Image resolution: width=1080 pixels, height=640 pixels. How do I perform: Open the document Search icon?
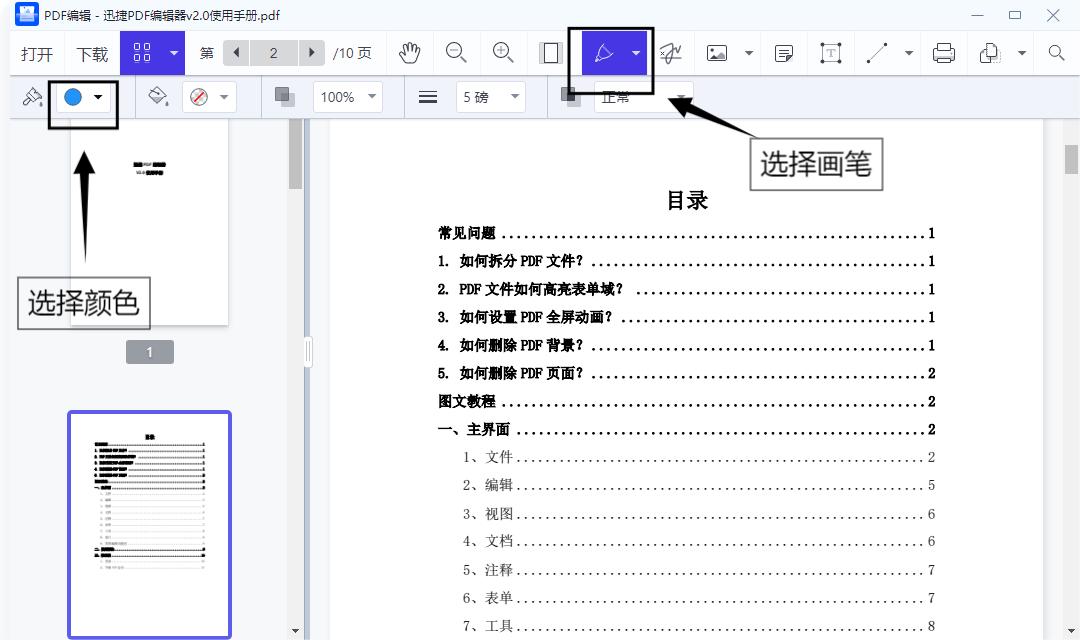click(x=1055, y=52)
